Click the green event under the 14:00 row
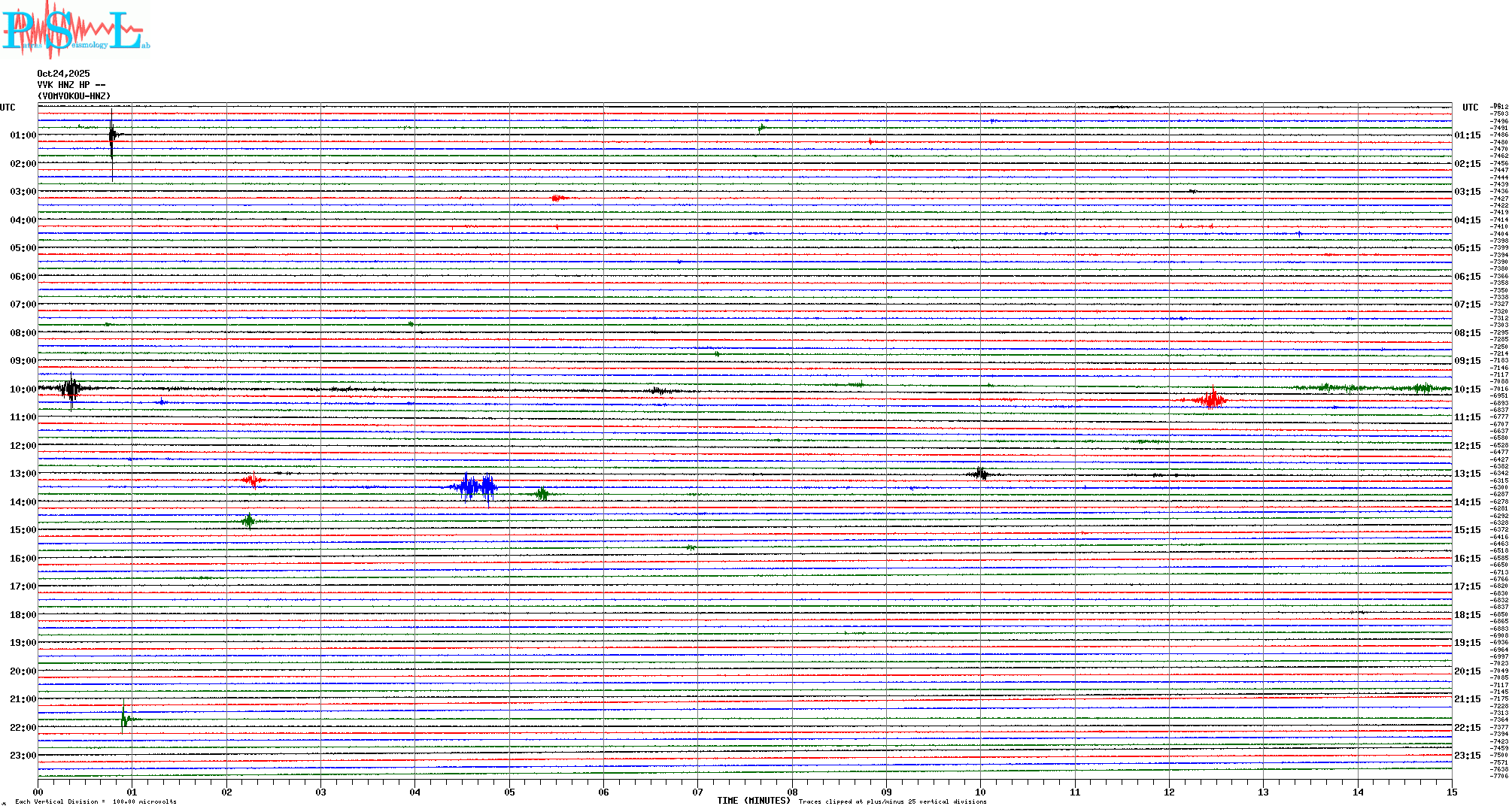This screenshot has height=812, width=1512. tap(249, 521)
